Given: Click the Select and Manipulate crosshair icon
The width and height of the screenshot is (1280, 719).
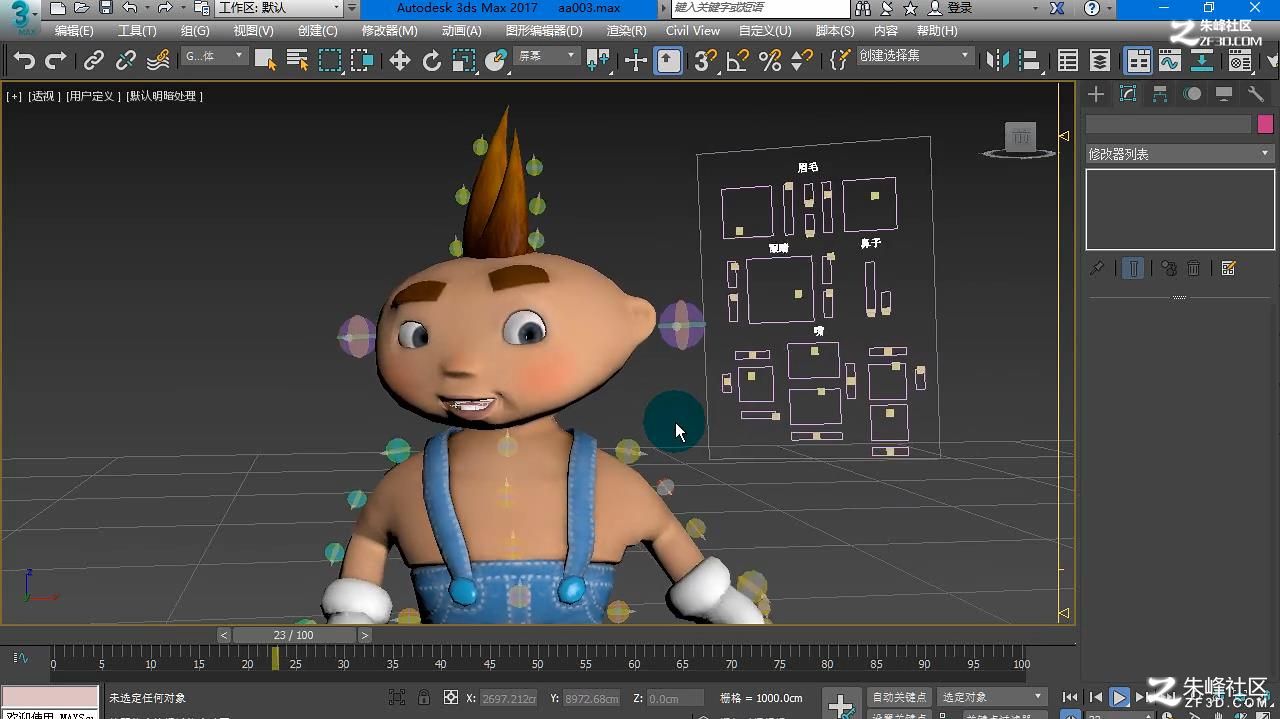Looking at the screenshot, I should [636, 61].
